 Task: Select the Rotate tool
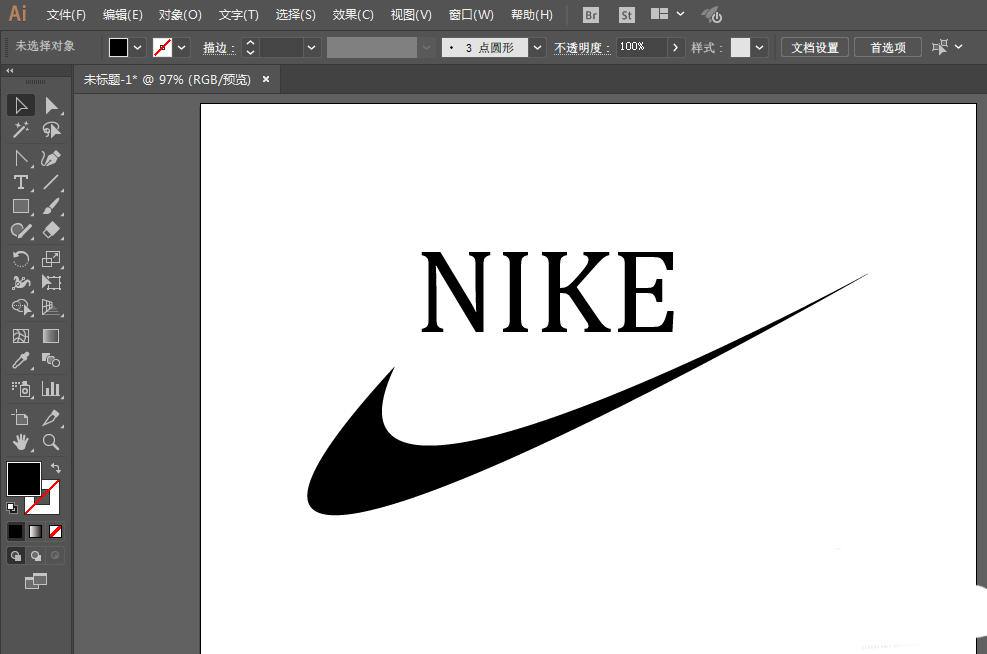(21, 259)
